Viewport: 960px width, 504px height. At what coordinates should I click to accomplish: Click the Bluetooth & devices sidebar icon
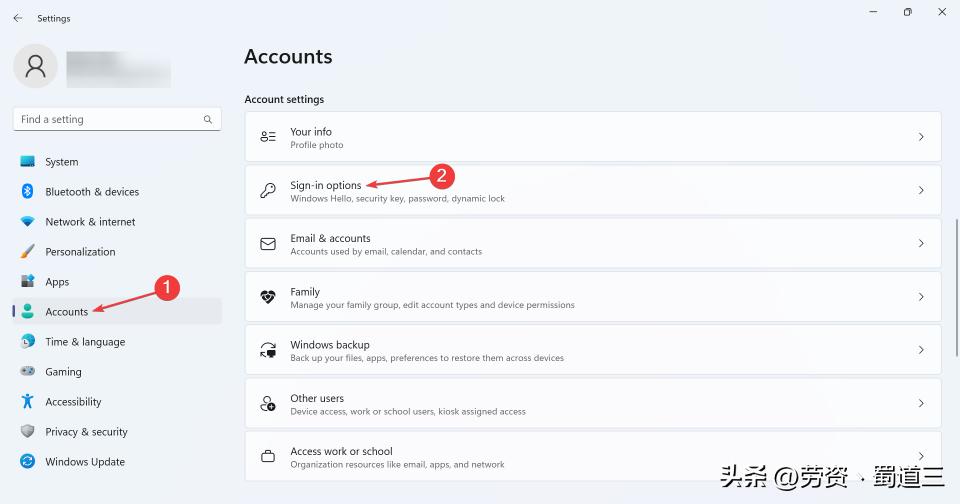click(x=28, y=192)
